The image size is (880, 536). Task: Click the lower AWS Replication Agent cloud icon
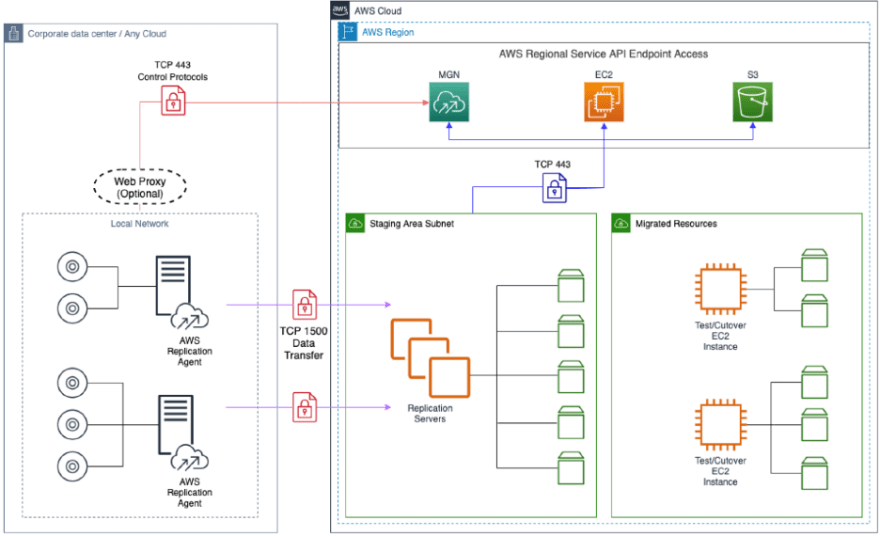coord(190,457)
